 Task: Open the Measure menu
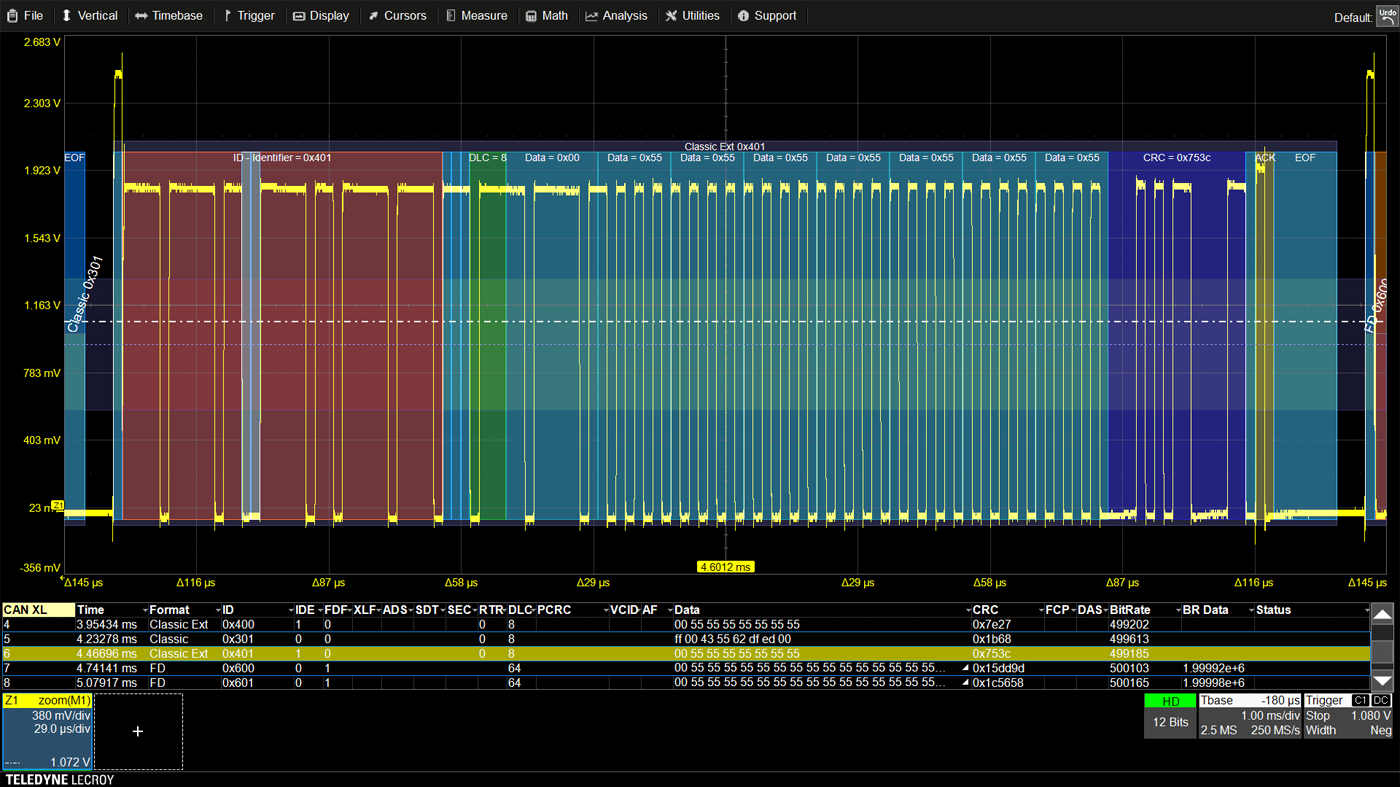[476, 16]
